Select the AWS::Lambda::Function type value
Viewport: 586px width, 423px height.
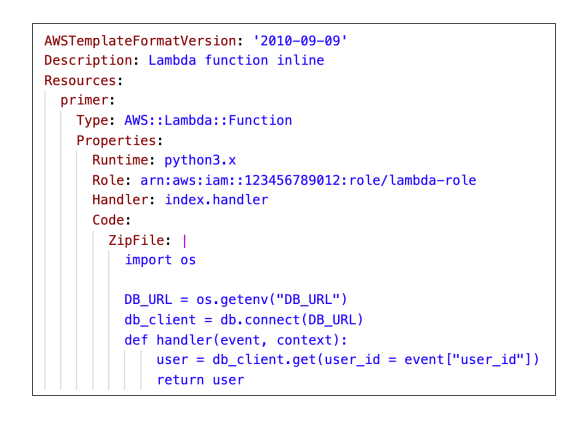pos(208,120)
